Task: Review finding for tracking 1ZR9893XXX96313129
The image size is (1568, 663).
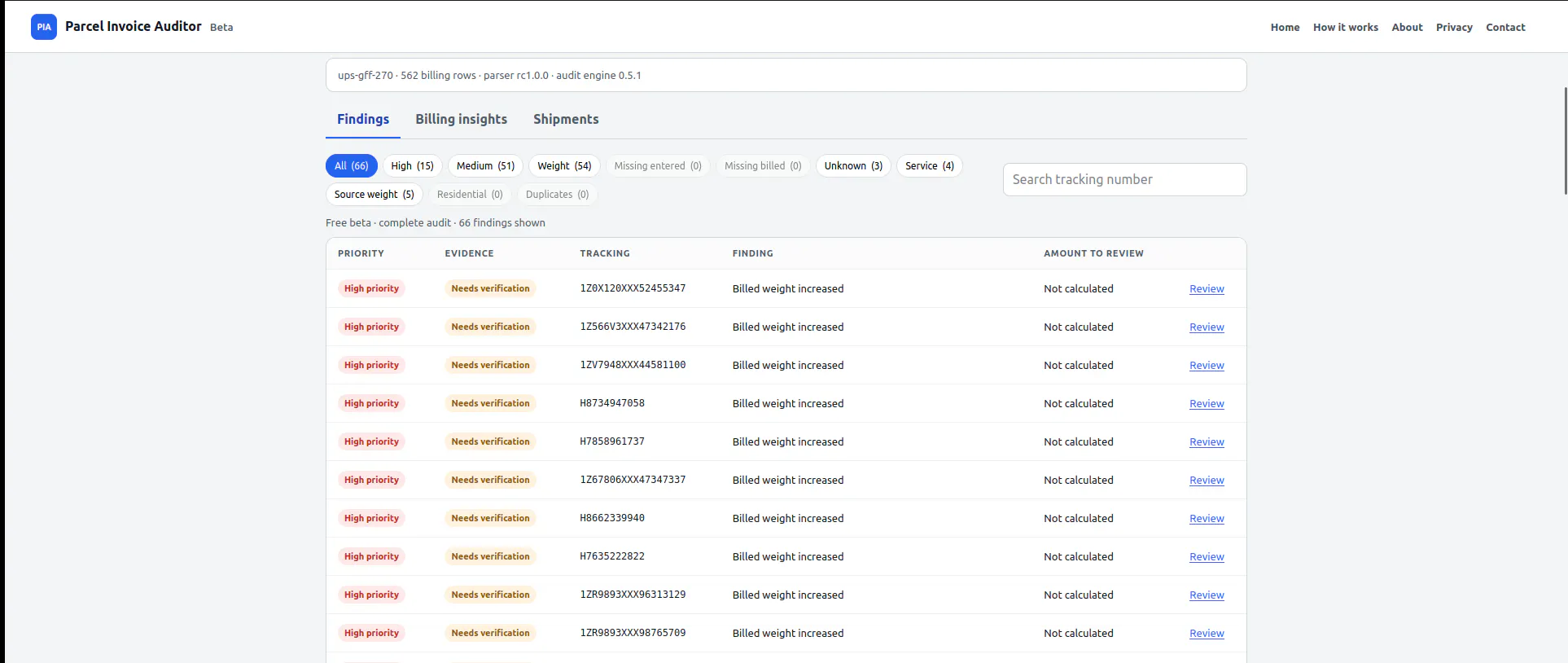Action: click(x=1207, y=595)
